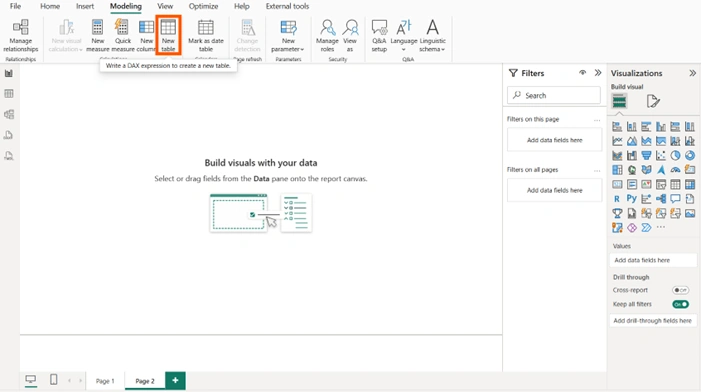Open Filters on all pages options
Screen dimensions: 701x392
pos(597,170)
